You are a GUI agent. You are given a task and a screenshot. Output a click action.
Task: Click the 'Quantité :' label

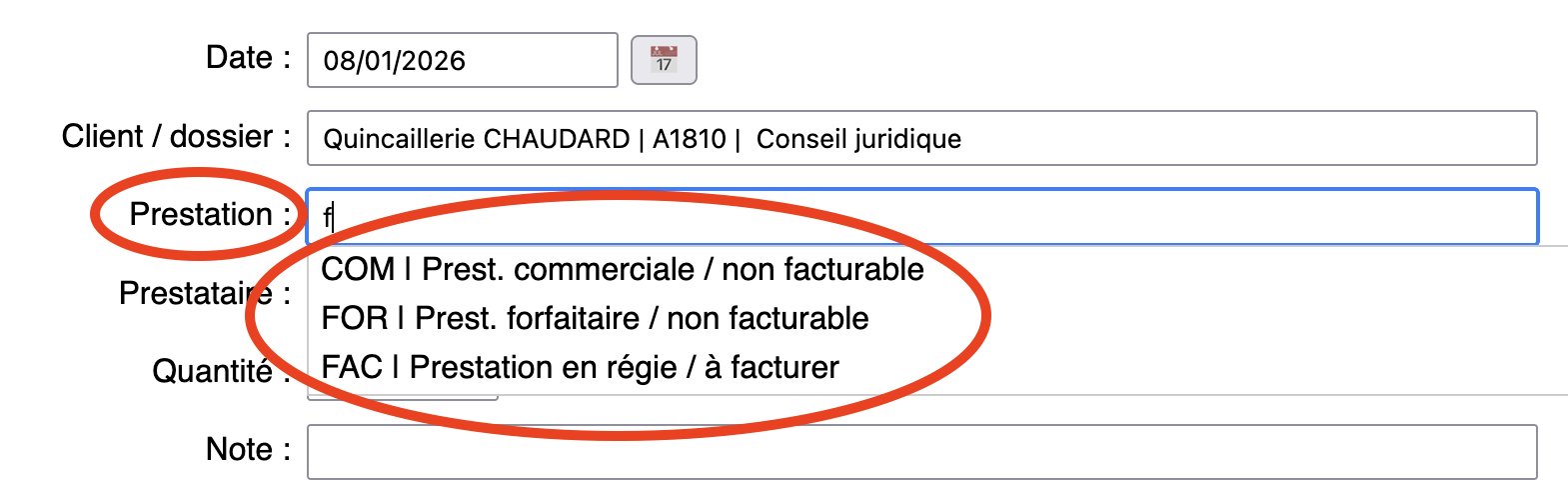pos(221,371)
